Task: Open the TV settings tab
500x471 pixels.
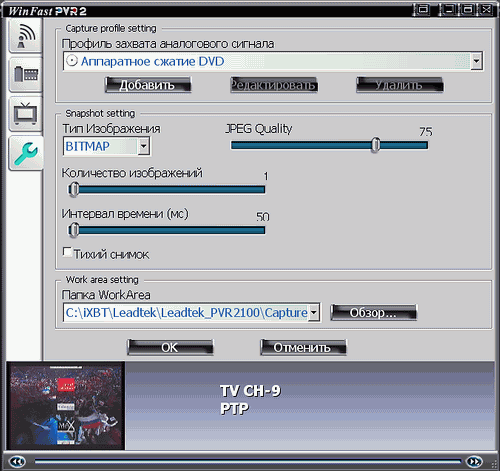Action: coord(25,114)
